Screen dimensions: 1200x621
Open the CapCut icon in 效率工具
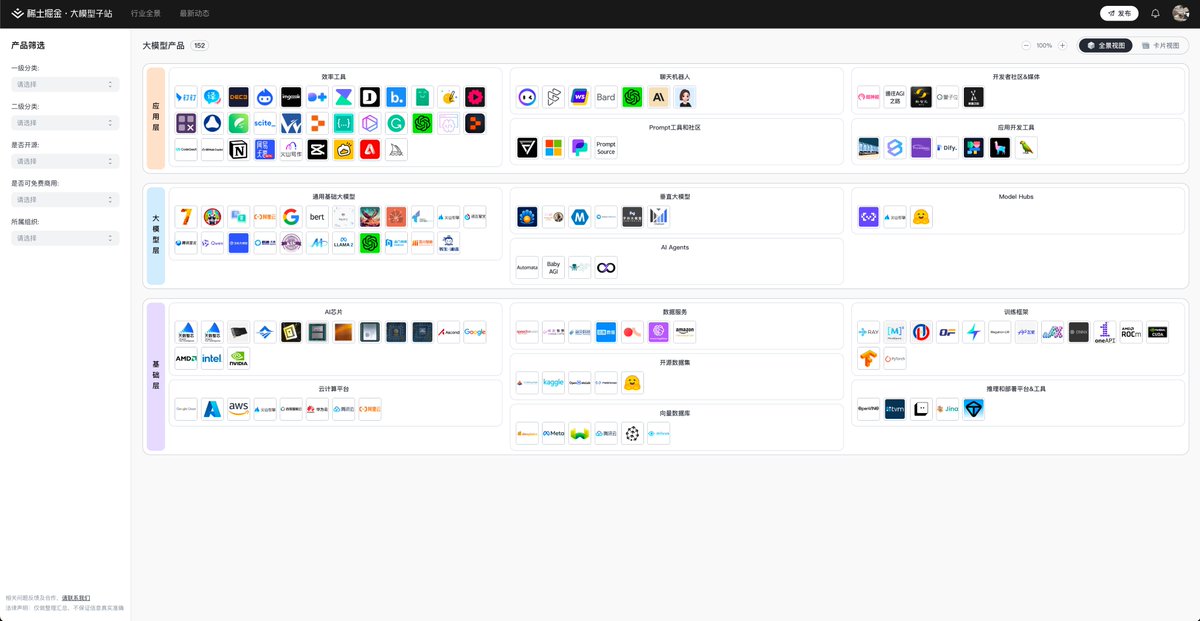(317, 150)
